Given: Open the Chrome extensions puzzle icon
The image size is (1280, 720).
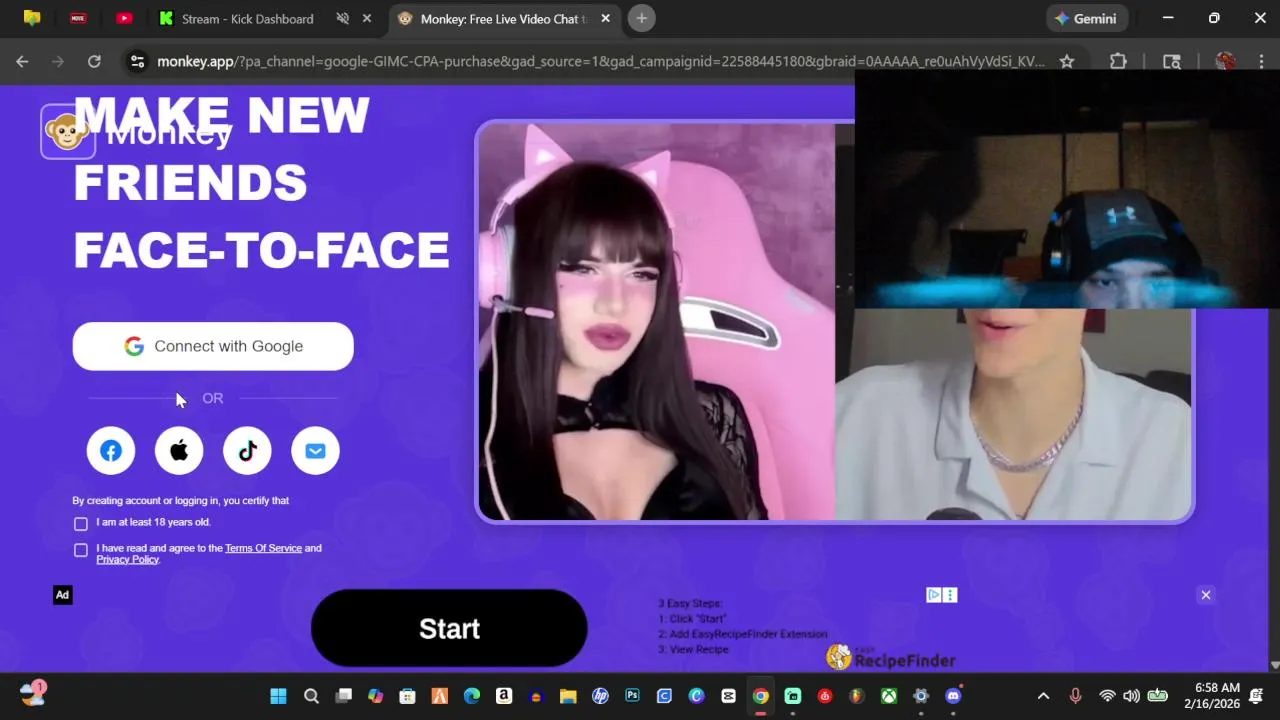Looking at the screenshot, I should 1118,61.
